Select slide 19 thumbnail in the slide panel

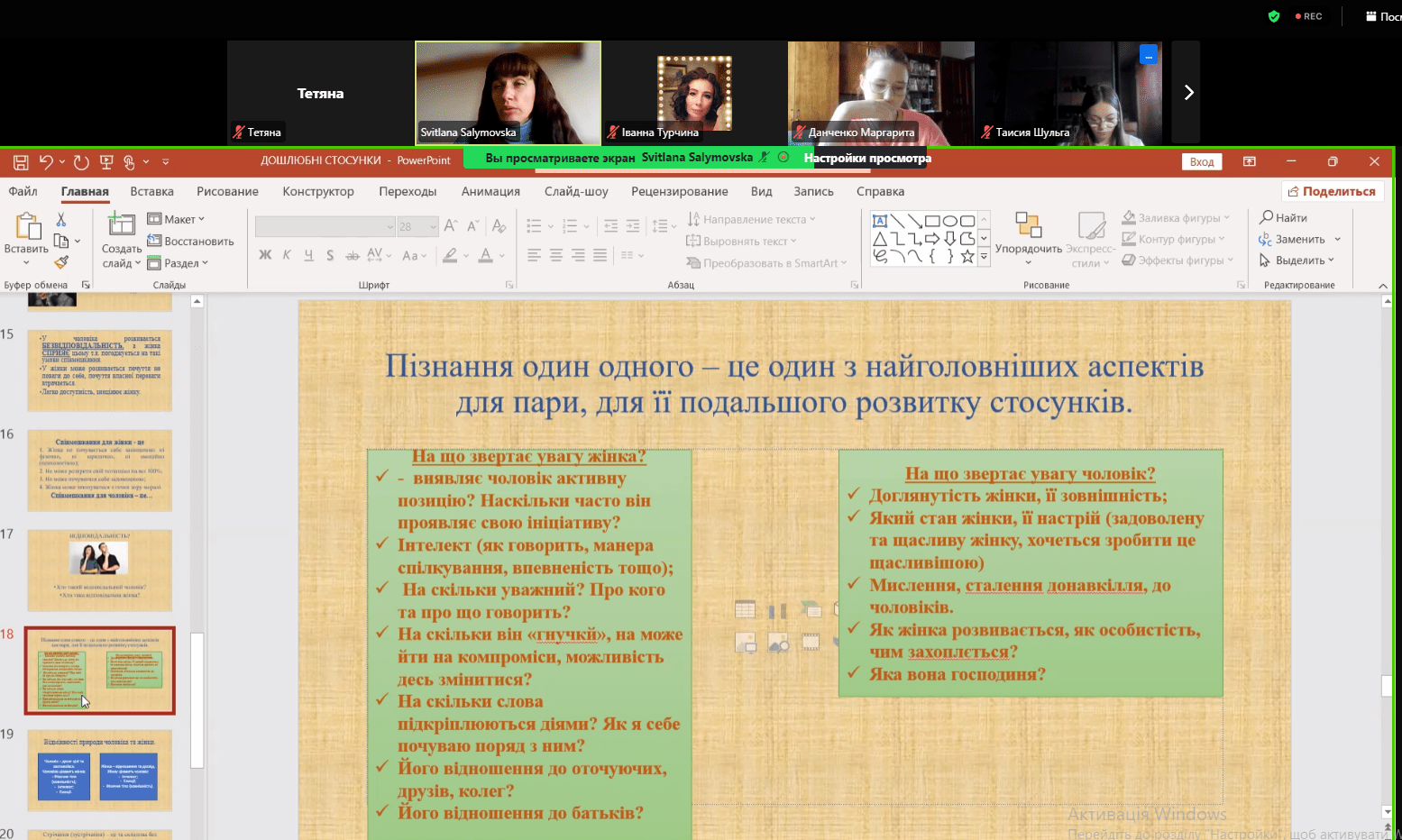(x=100, y=771)
